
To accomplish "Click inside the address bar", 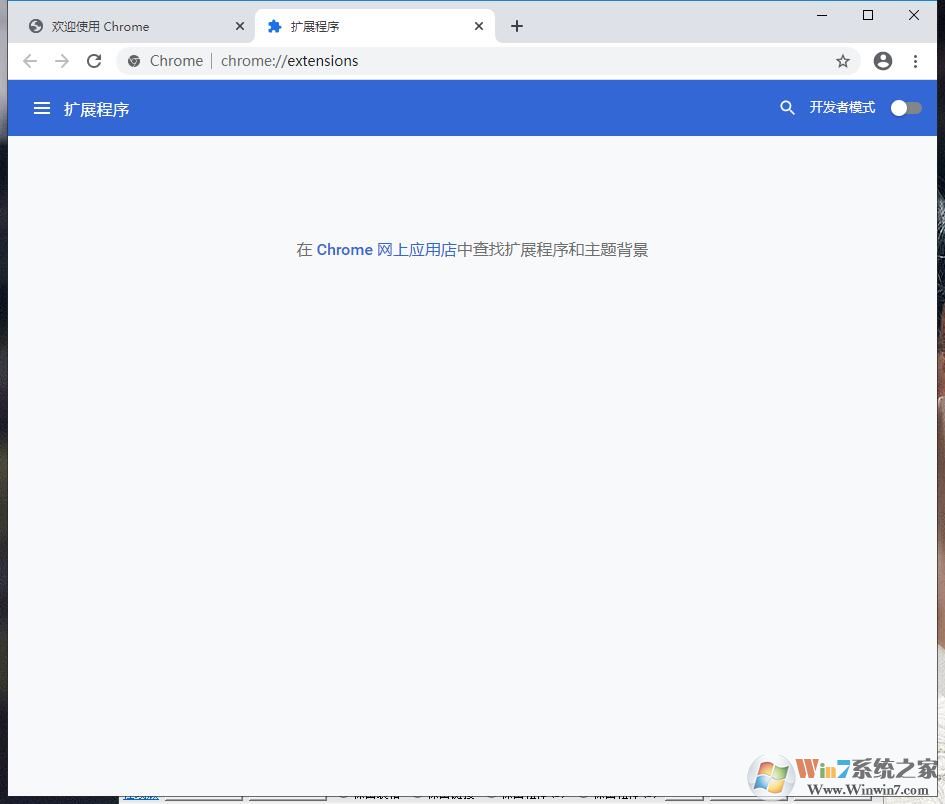I will [x=450, y=61].
